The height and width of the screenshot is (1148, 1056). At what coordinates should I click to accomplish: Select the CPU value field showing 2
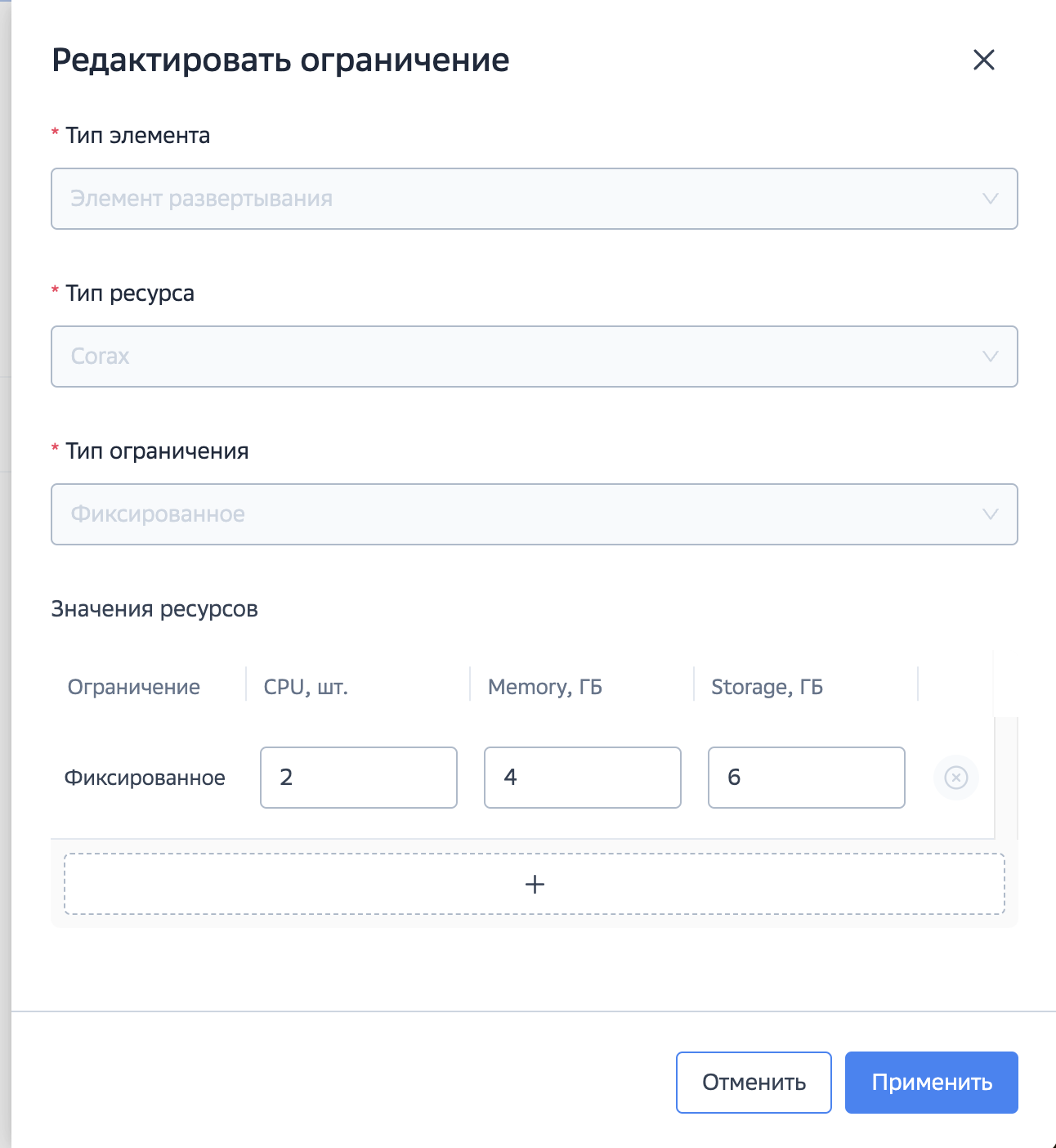358,778
